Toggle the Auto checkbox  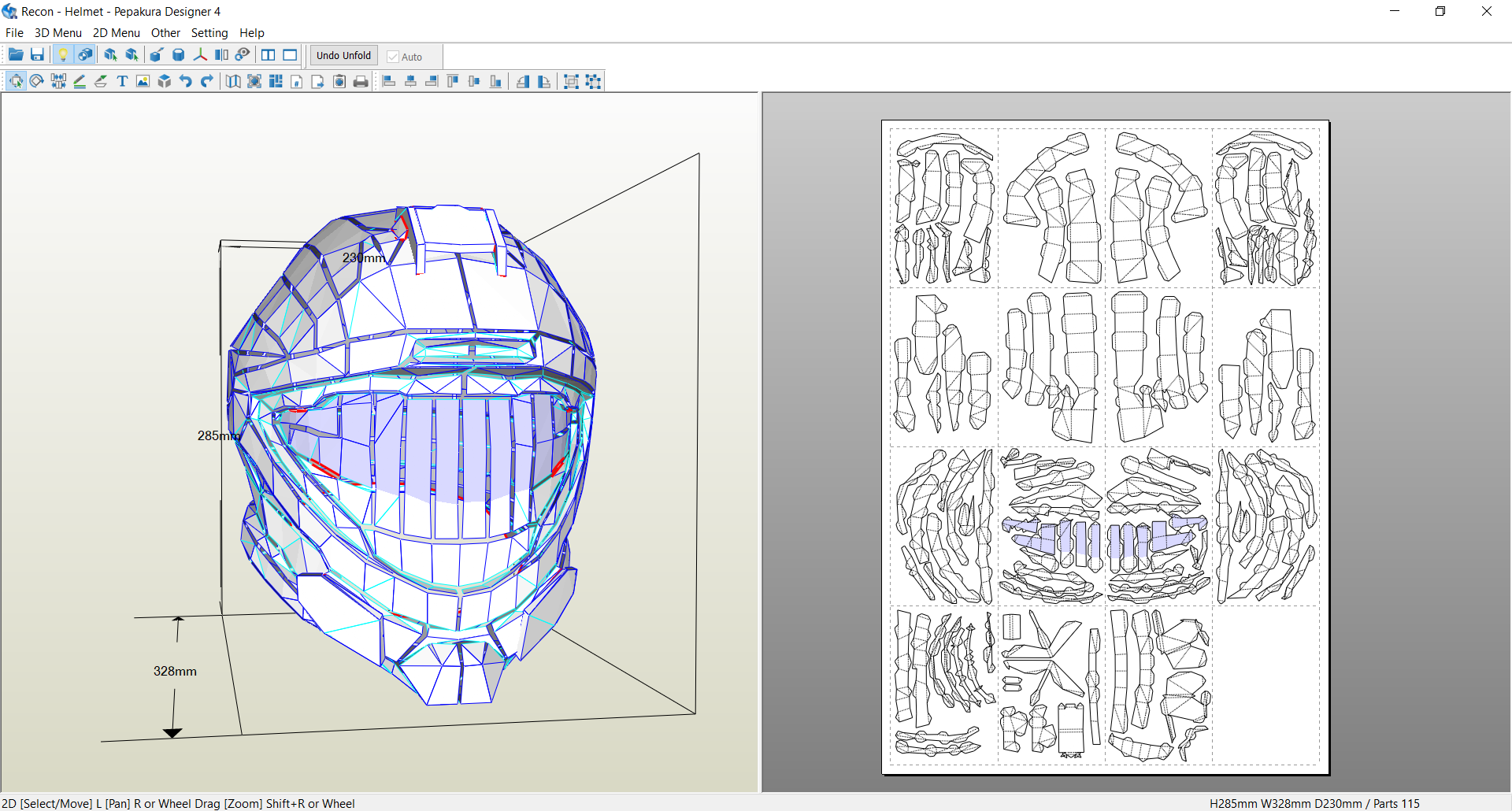point(405,57)
